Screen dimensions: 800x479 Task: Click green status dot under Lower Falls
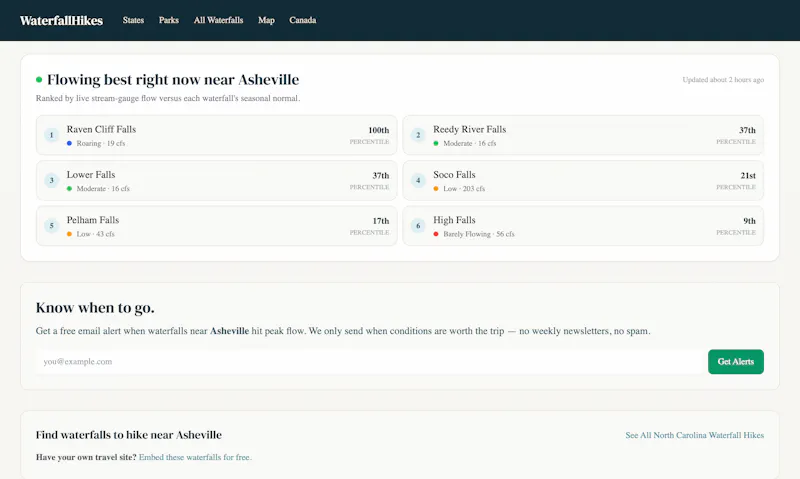[x=69, y=189]
